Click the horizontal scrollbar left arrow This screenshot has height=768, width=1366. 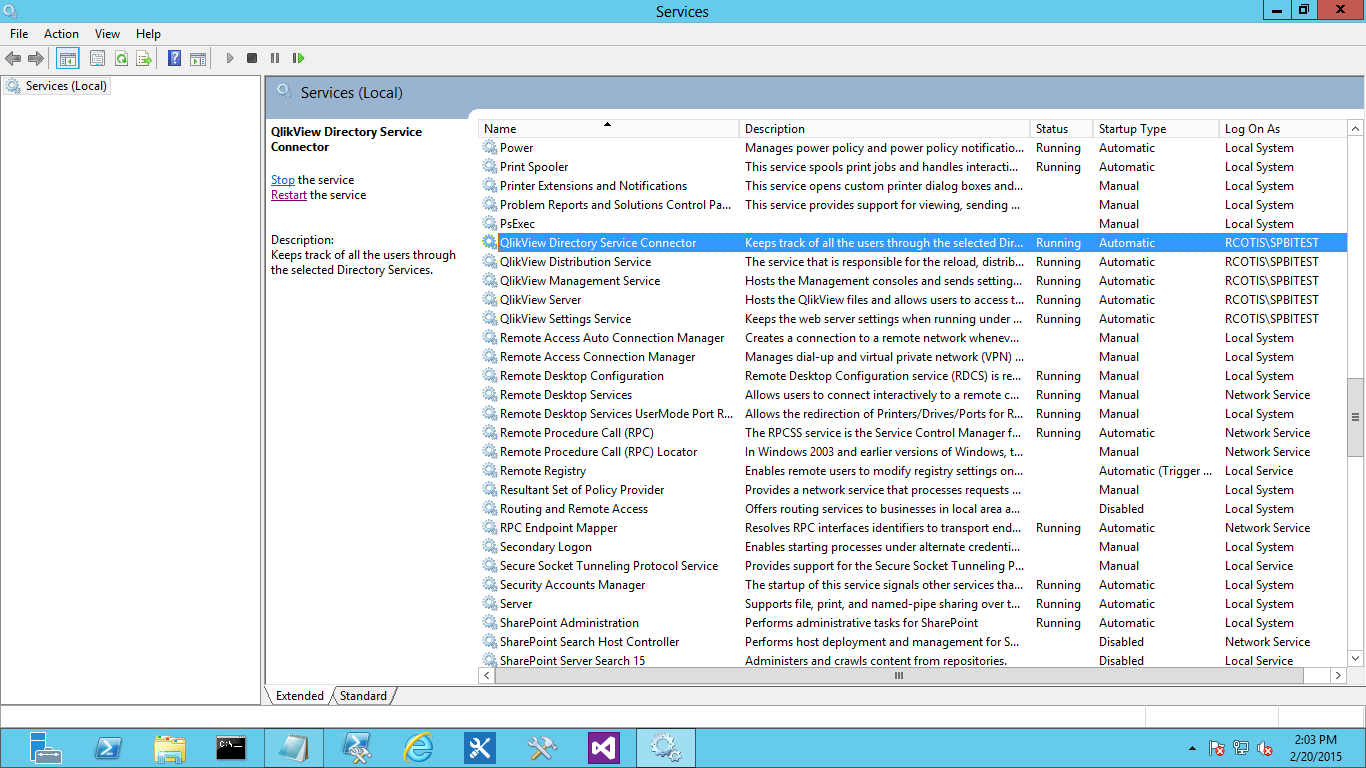tap(488, 676)
